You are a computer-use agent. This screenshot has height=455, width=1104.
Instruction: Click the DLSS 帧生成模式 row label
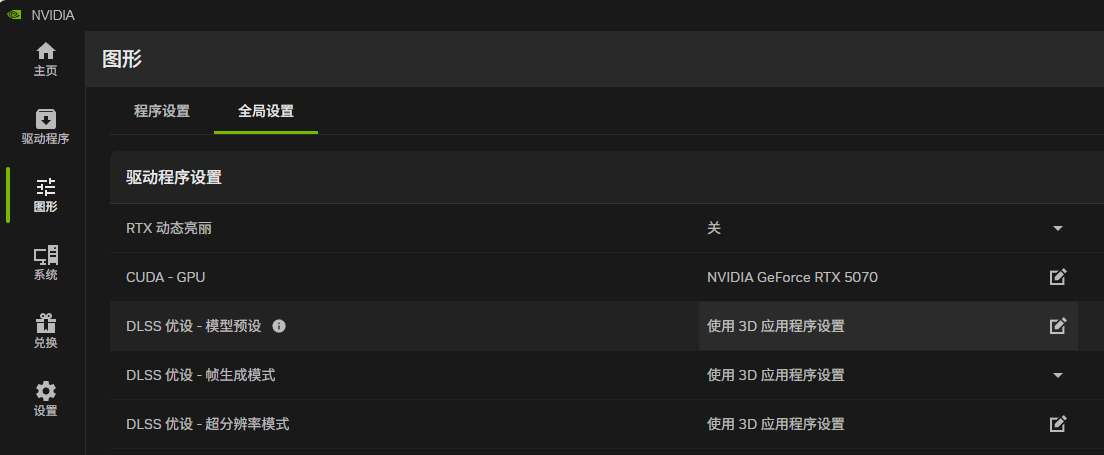[200, 375]
